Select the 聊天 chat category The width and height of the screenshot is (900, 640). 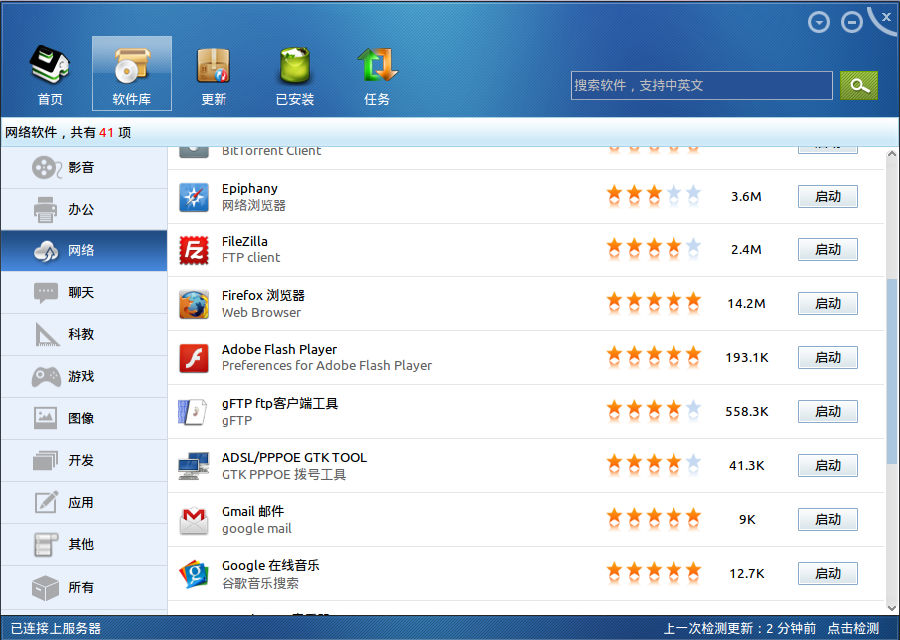[x=84, y=293]
